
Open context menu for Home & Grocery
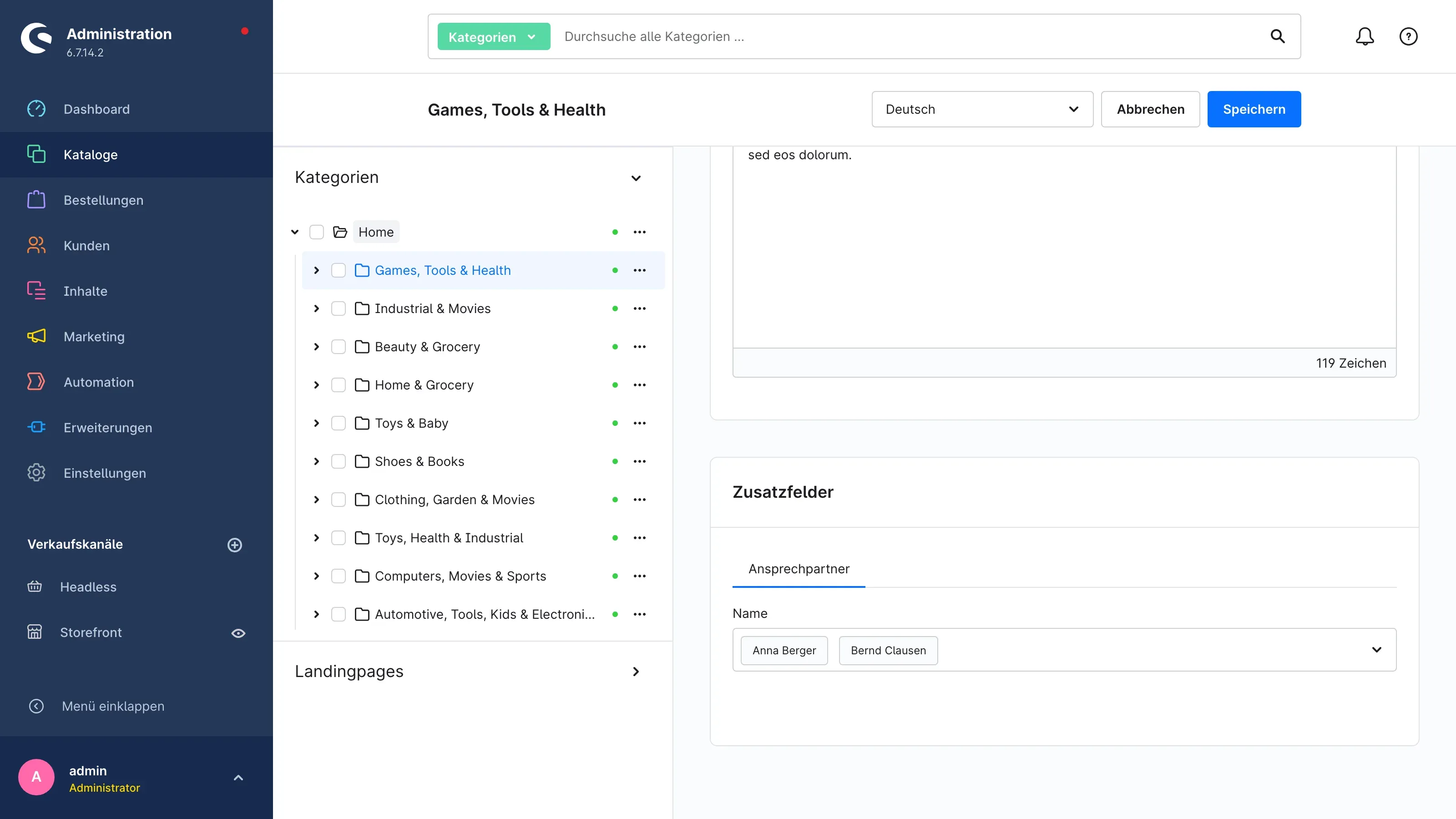pyautogui.click(x=639, y=385)
